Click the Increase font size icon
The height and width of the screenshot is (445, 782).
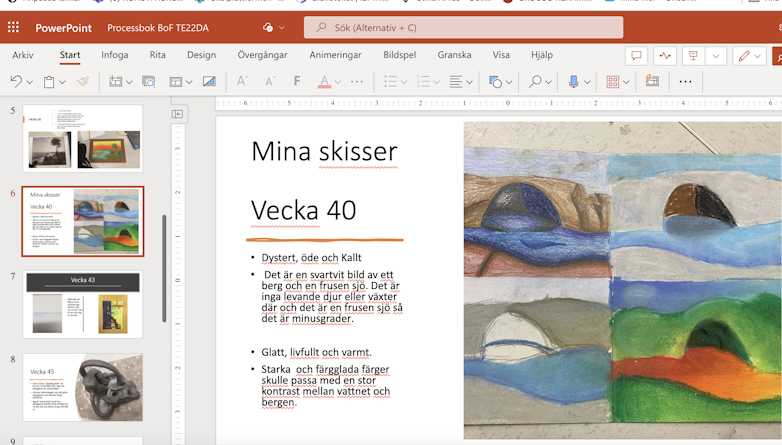241,81
